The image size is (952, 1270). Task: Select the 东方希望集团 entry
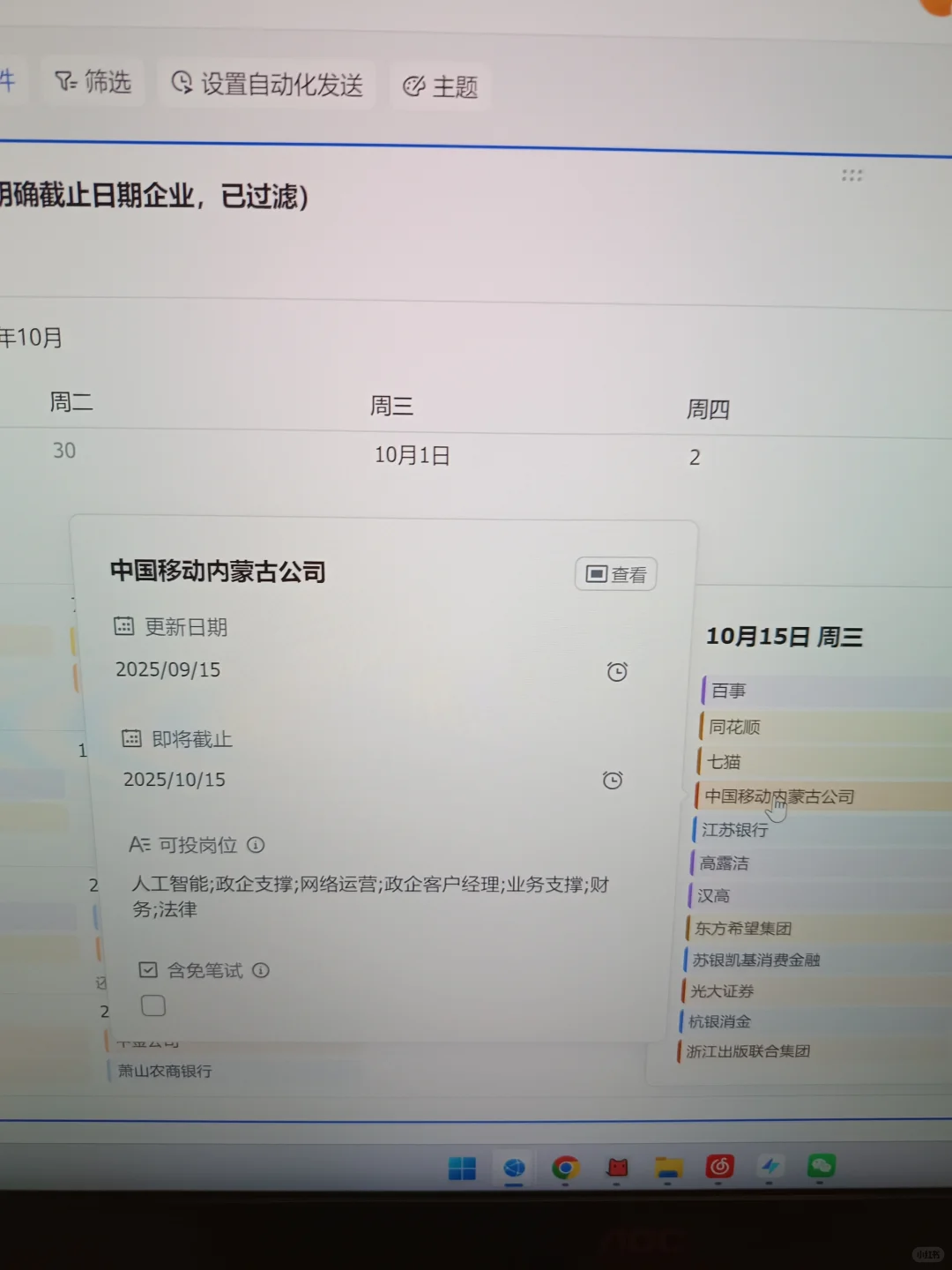coord(816,929)
